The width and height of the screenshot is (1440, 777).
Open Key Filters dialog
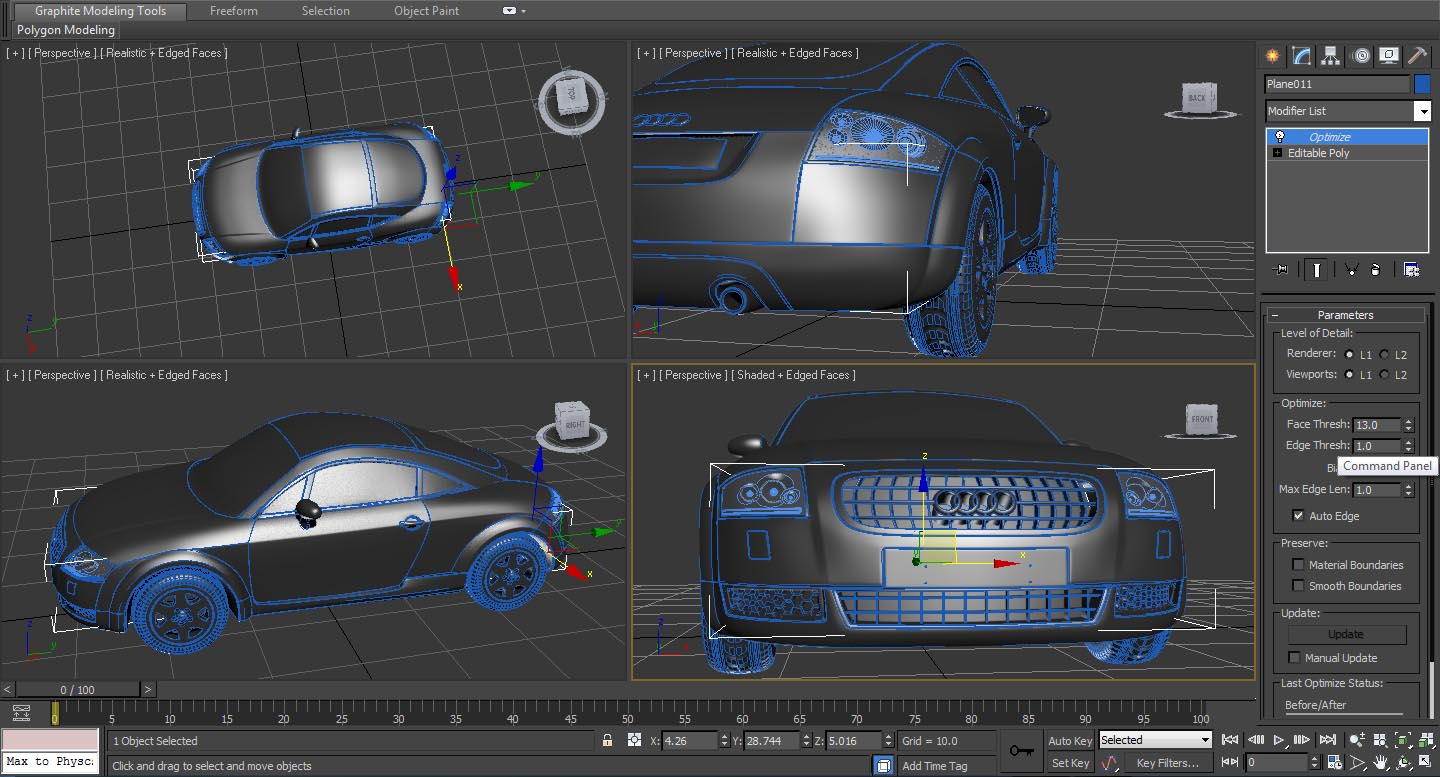pos(1168,763)
